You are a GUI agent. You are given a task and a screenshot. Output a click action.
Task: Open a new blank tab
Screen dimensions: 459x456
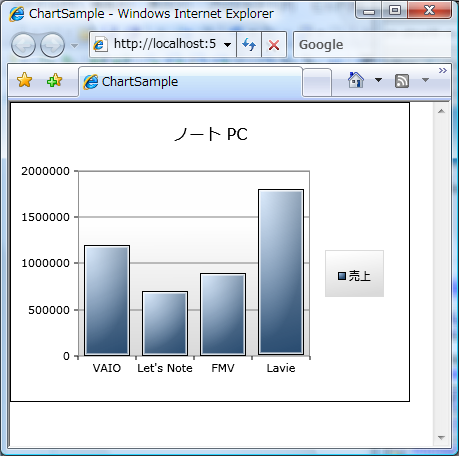coord(317,83)
